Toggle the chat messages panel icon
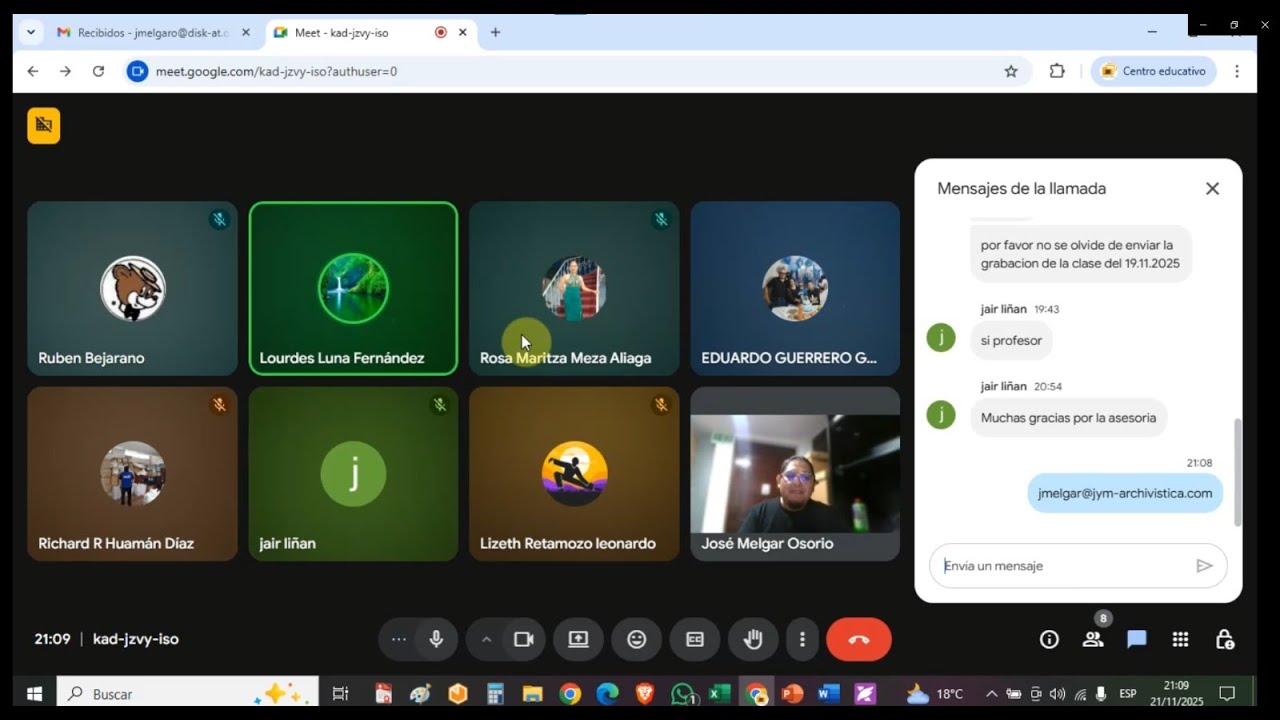 (1137, 640)
